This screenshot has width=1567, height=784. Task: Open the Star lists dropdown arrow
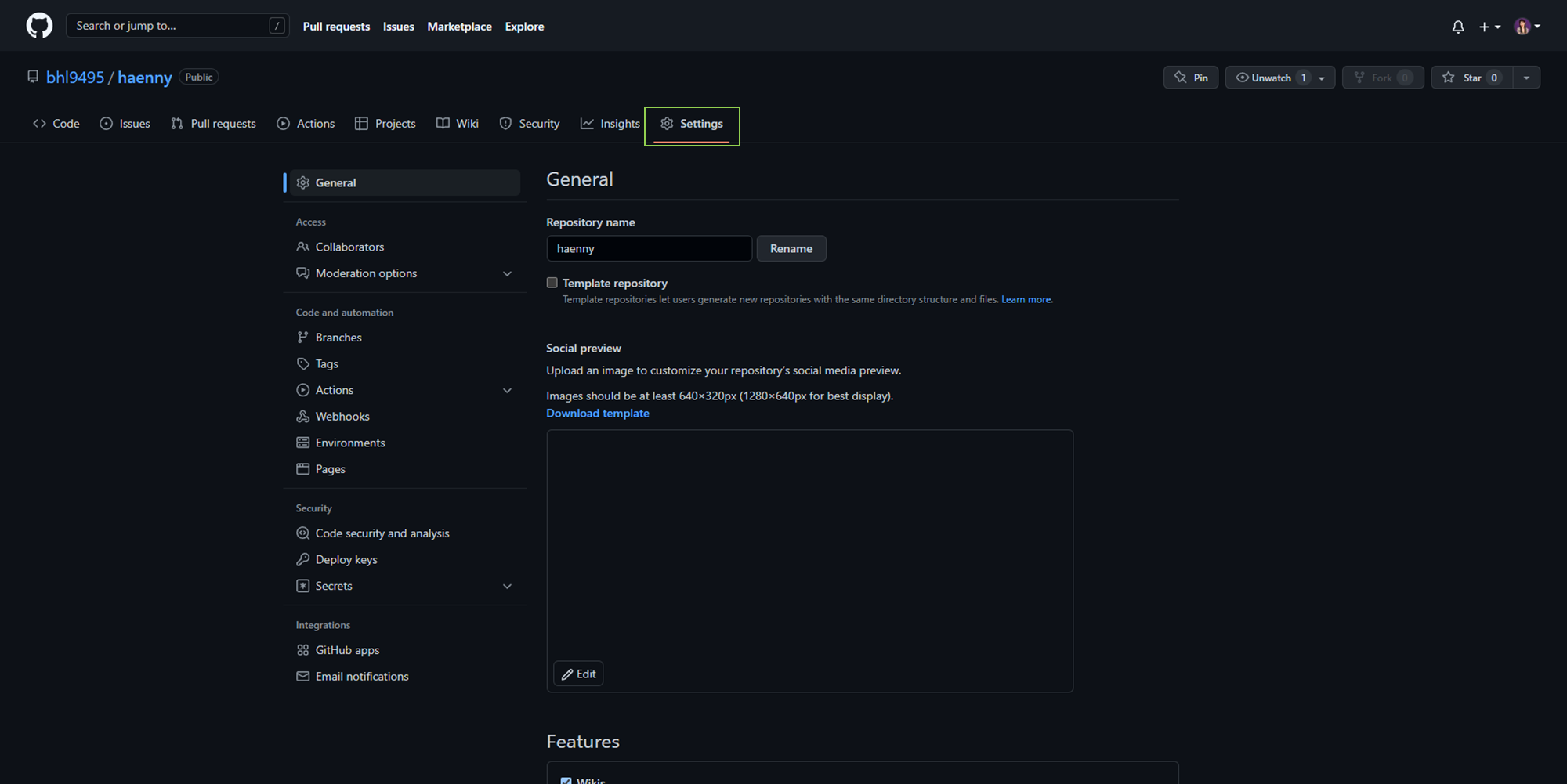pyautogui.click(x=1526, y=78)
